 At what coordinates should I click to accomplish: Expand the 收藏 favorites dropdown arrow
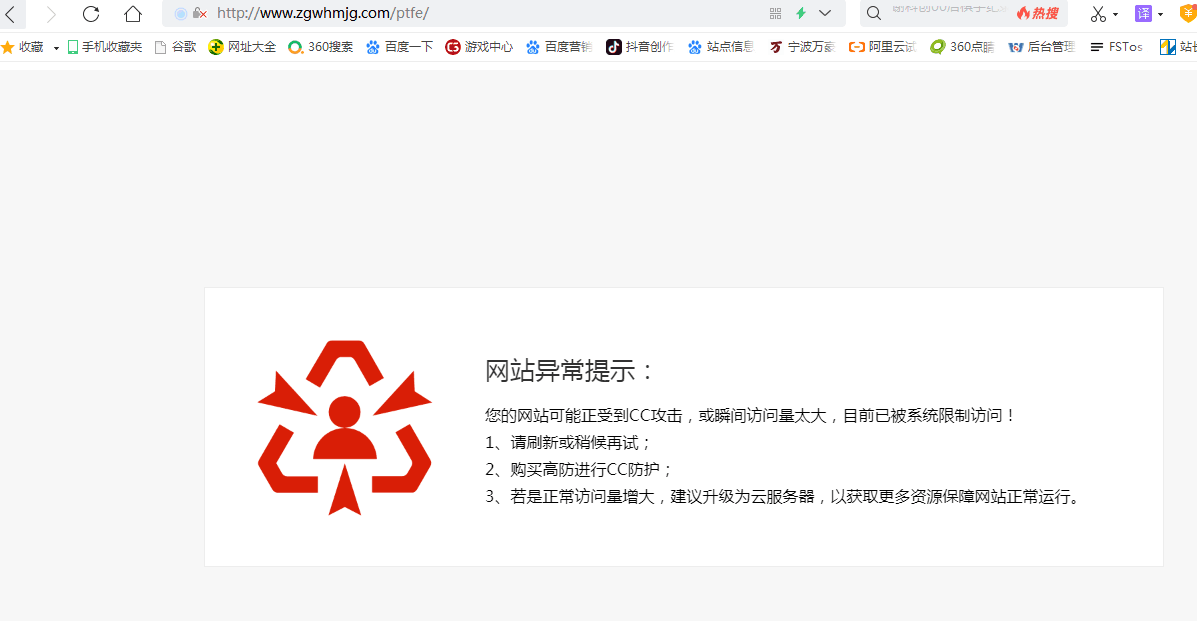(x=56, y=48)
